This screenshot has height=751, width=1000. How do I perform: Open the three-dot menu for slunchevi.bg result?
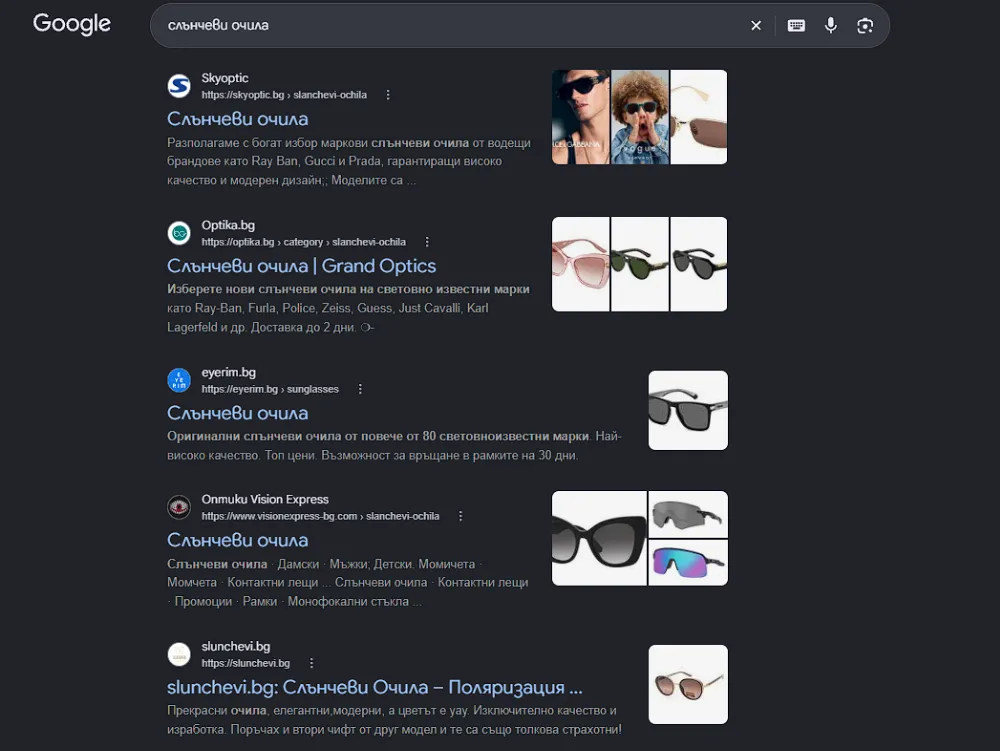[x=311, y=663]
